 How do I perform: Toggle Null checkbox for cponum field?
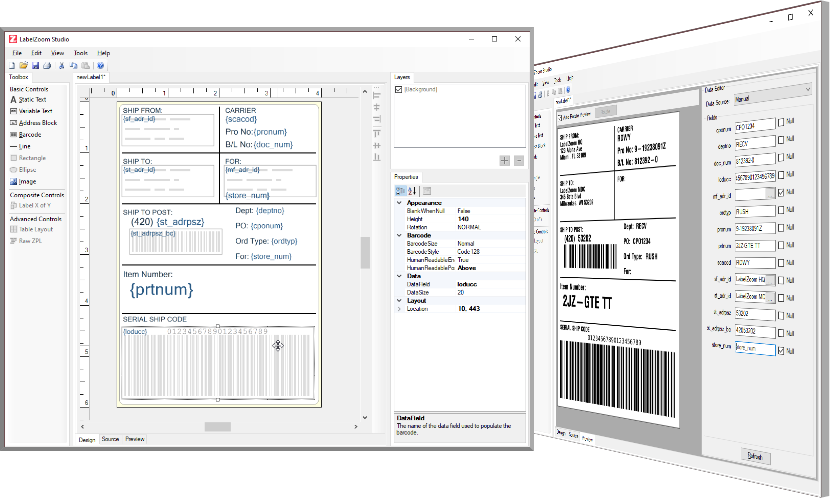[x=781, y=122]
